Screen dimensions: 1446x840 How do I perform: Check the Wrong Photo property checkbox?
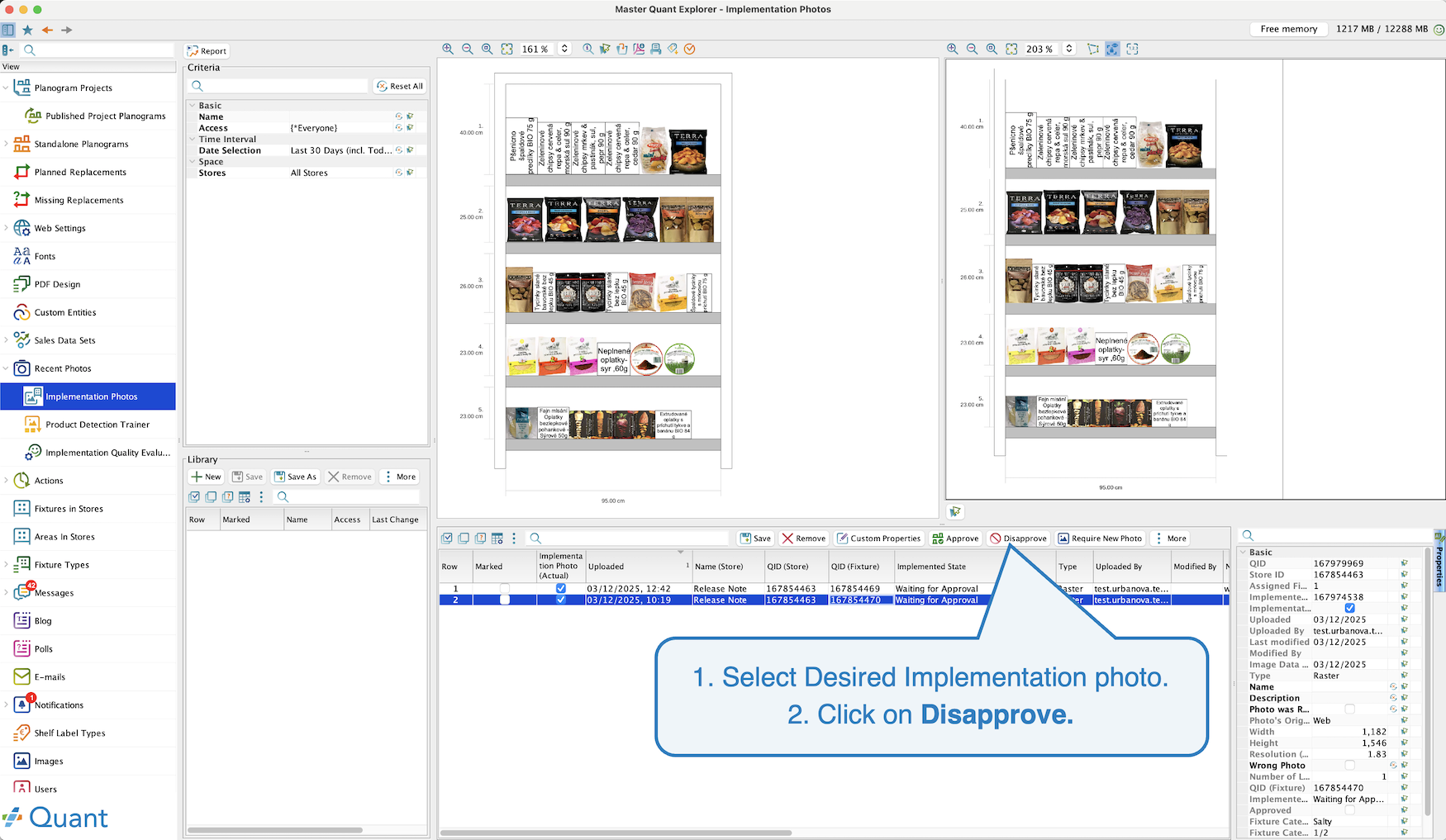pyautogui.click(x=1350, y=765)
